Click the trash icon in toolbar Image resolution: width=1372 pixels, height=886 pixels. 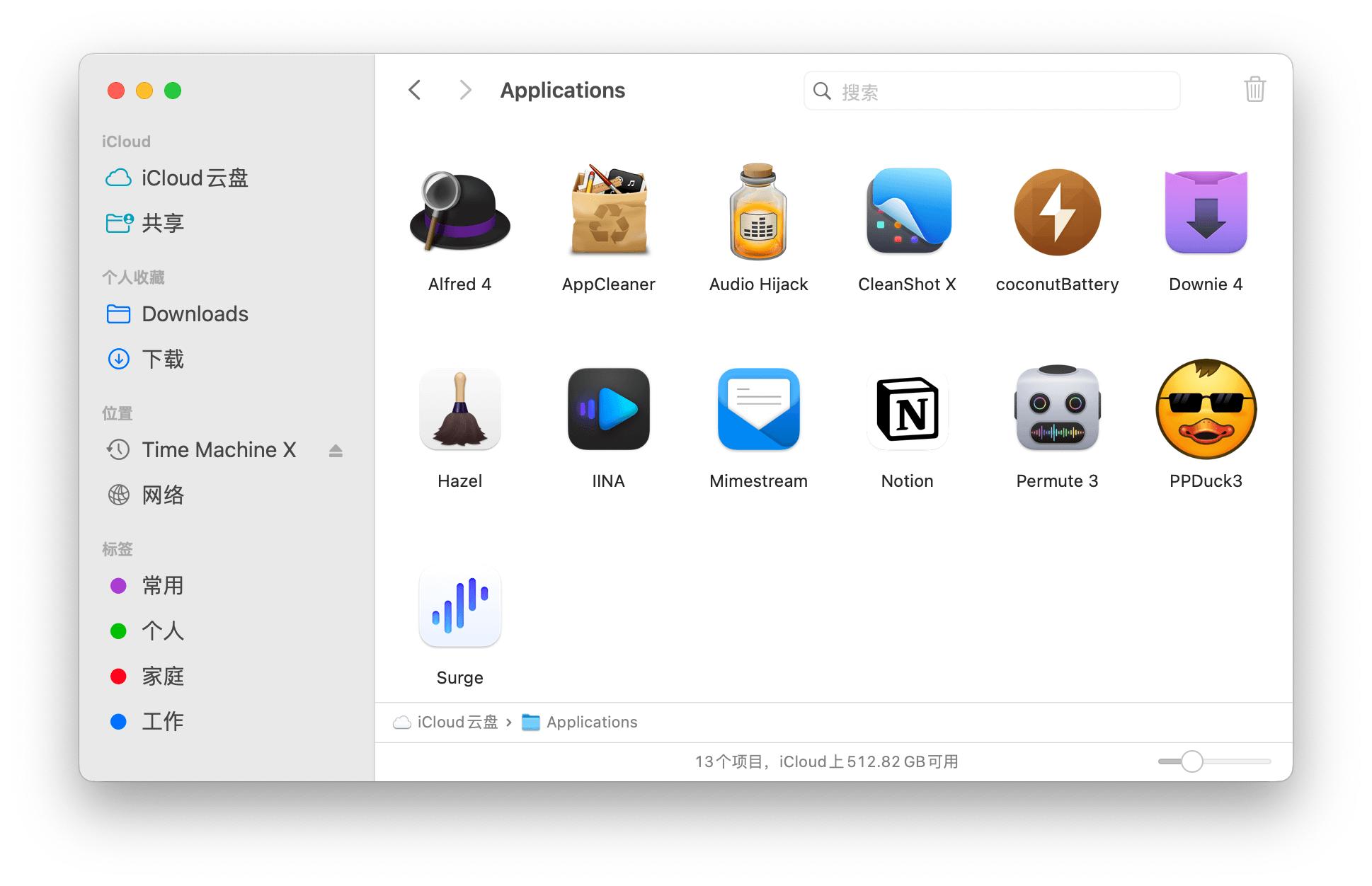tap(1254, 90)
